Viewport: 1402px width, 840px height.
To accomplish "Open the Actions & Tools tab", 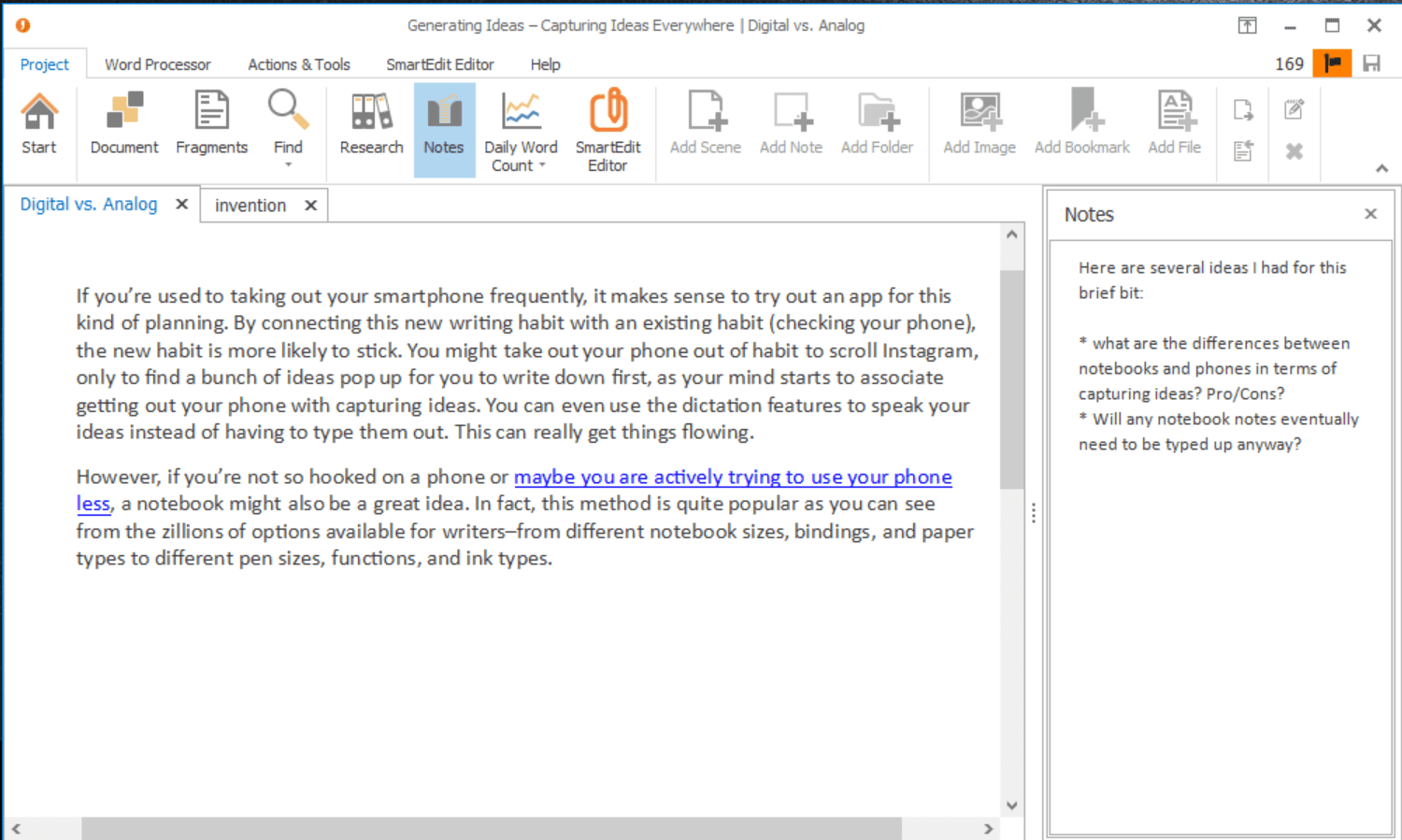I will [299, 64].
